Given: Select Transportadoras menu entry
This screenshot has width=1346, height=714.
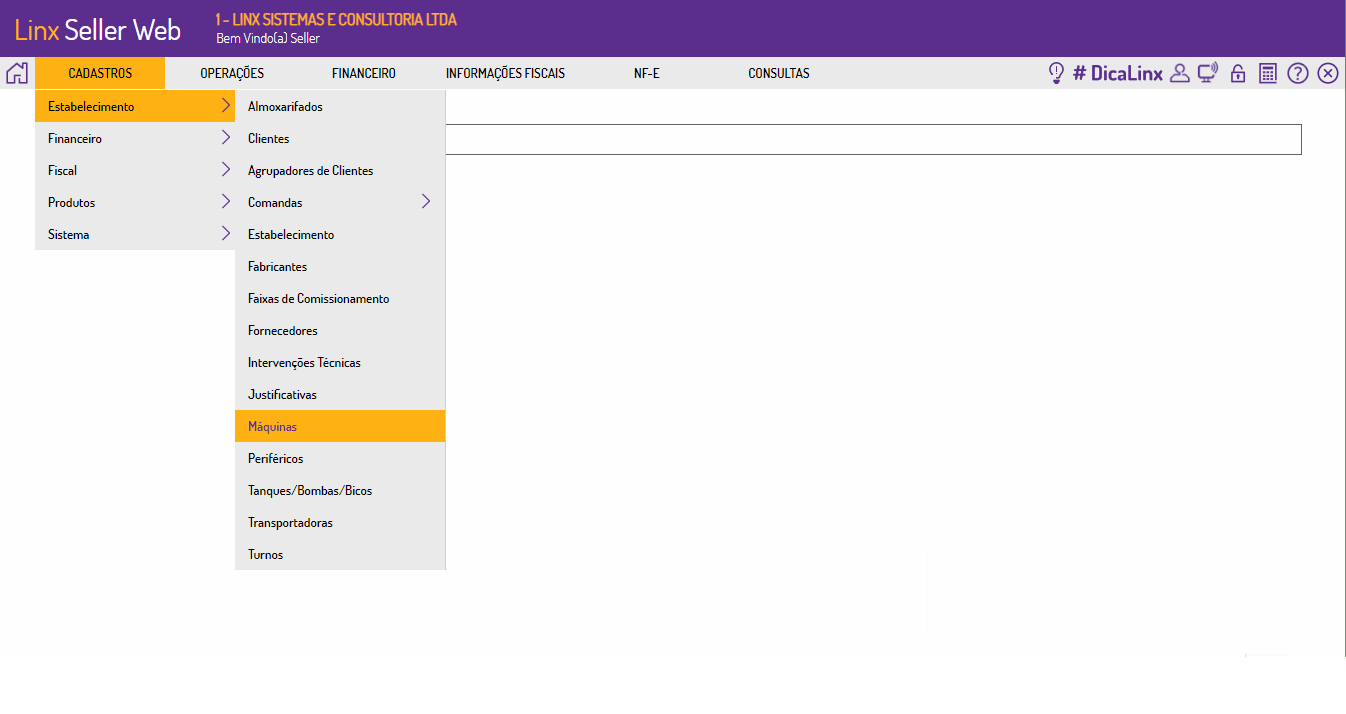Looking at the screenshot, I should click(340, 522).
